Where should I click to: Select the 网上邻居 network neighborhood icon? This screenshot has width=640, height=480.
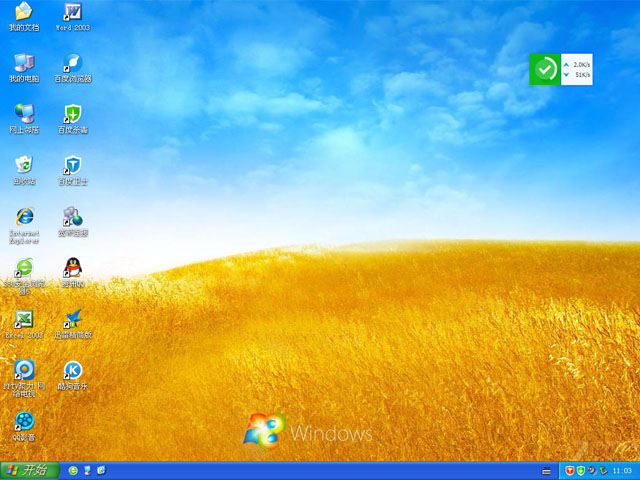tap(24, 119)
